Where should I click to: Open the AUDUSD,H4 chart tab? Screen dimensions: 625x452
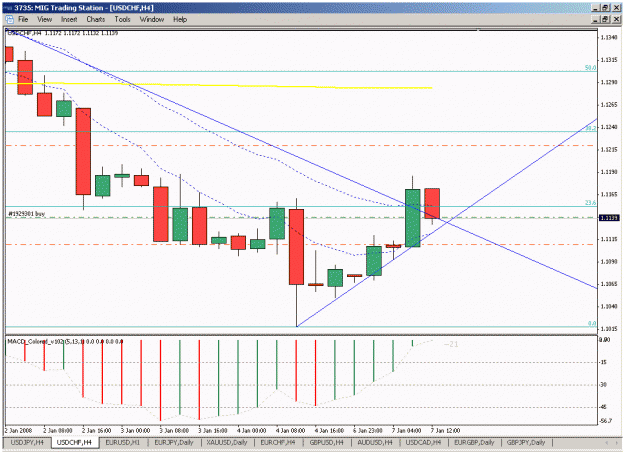click(375, 442)
